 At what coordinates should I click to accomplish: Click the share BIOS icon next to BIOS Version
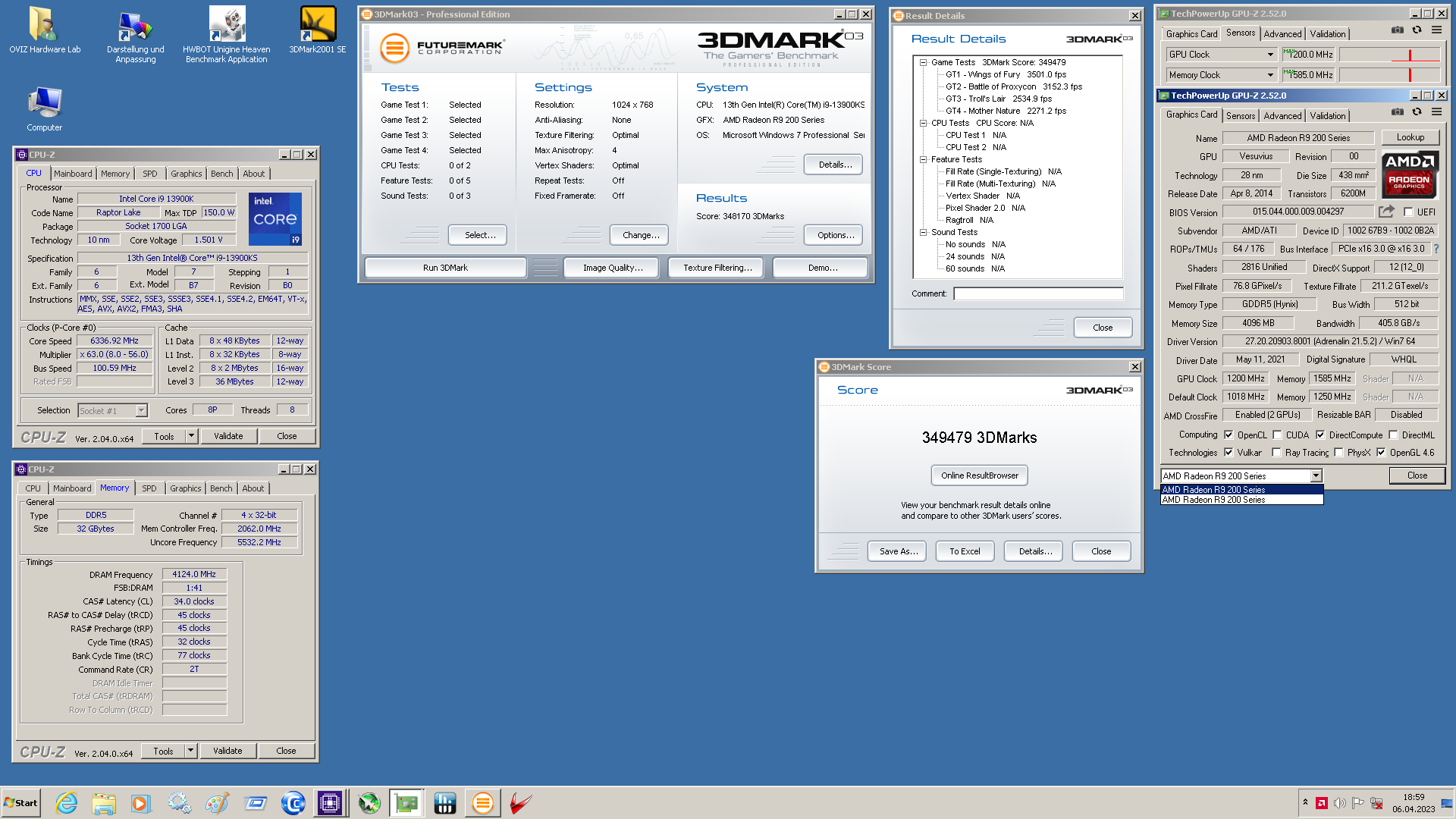pyautogui.click(x=1386, y=212)
